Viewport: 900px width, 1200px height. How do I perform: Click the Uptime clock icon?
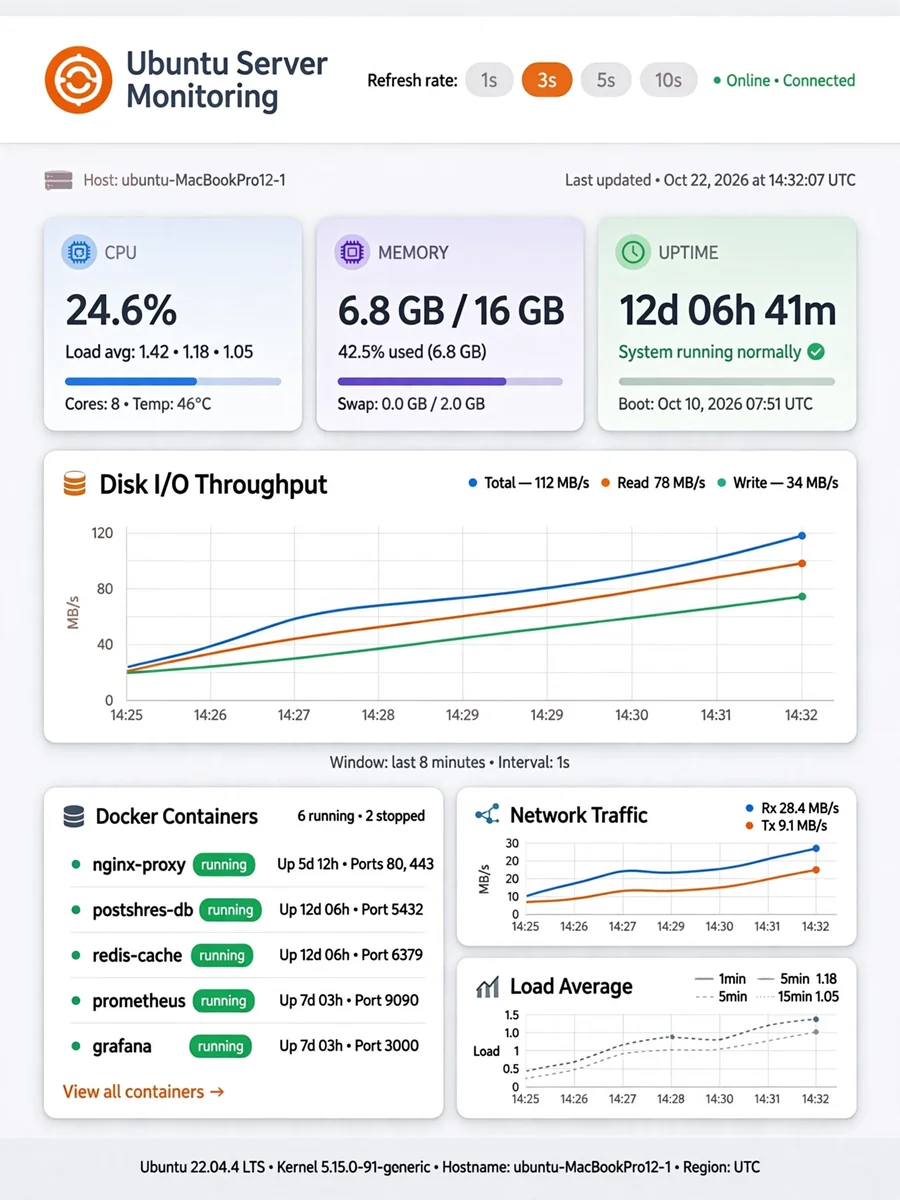(633, 253)
